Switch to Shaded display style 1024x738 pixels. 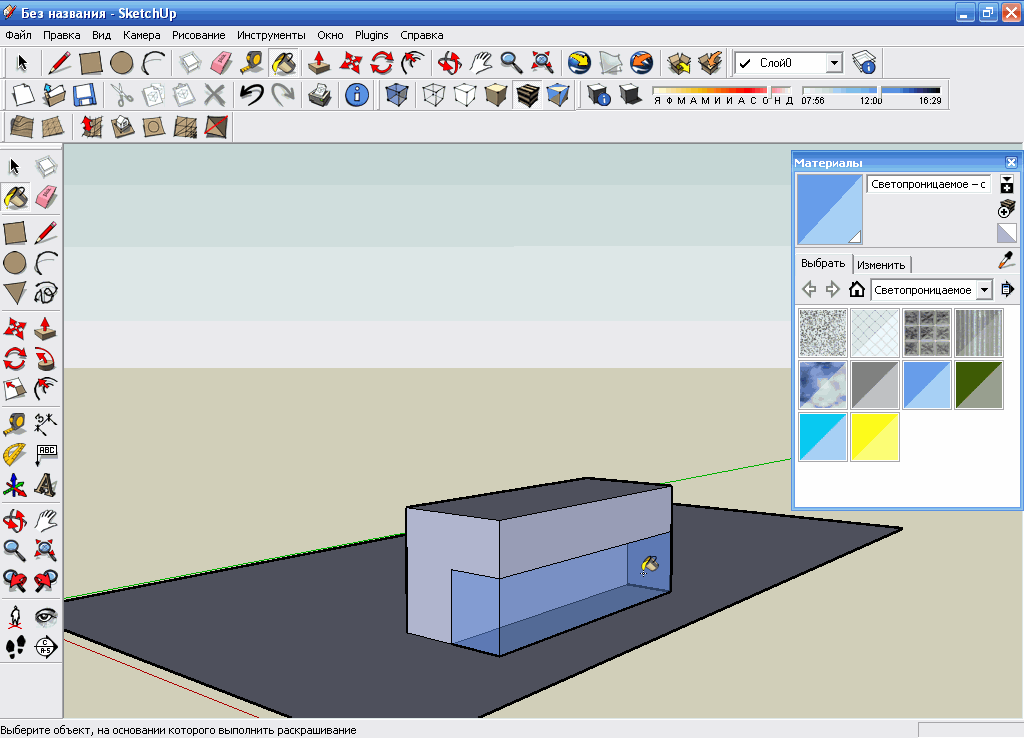[x=496, y=95]
